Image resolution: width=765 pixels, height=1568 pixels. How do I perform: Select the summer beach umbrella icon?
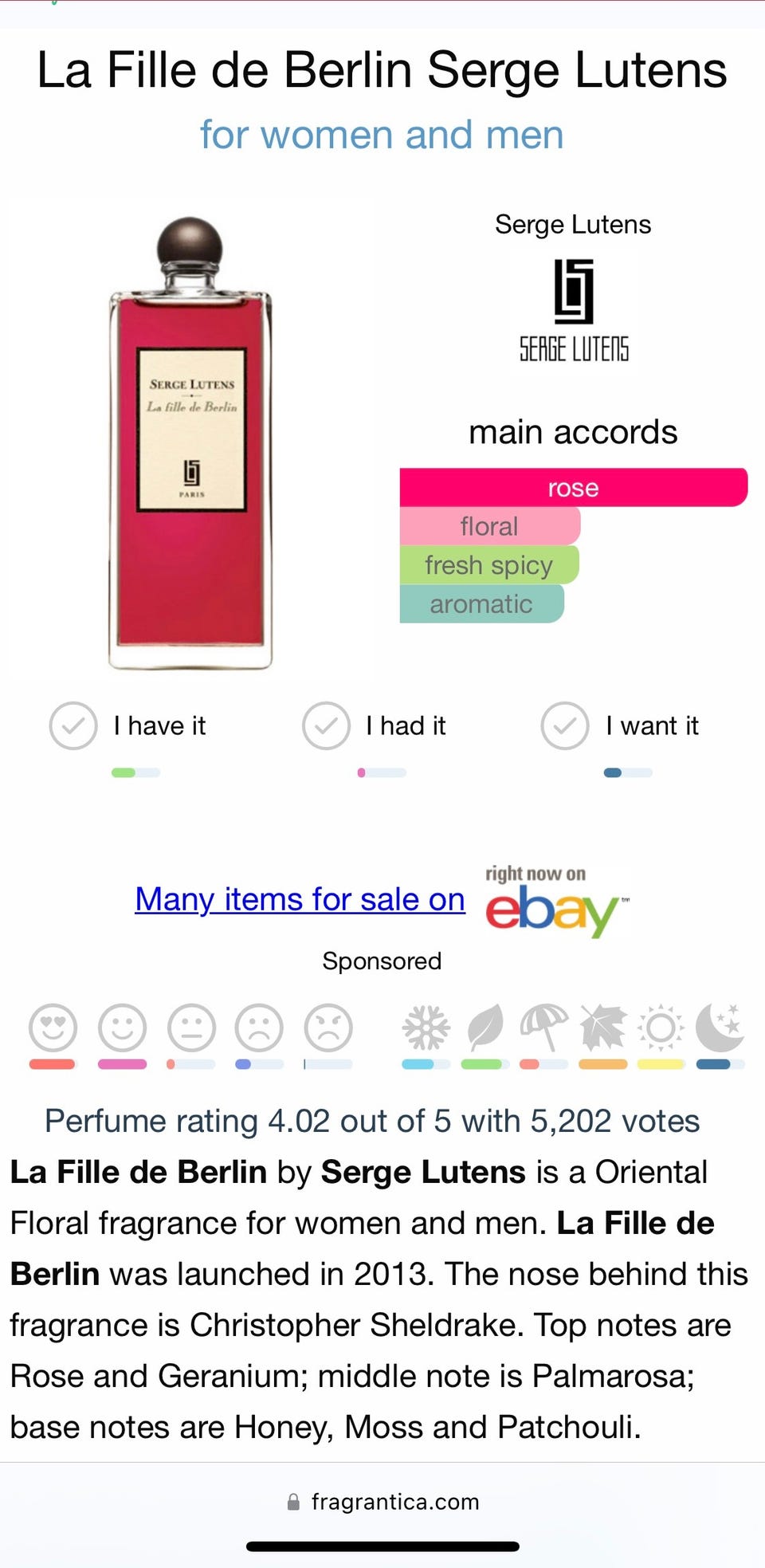point(543,1028)
